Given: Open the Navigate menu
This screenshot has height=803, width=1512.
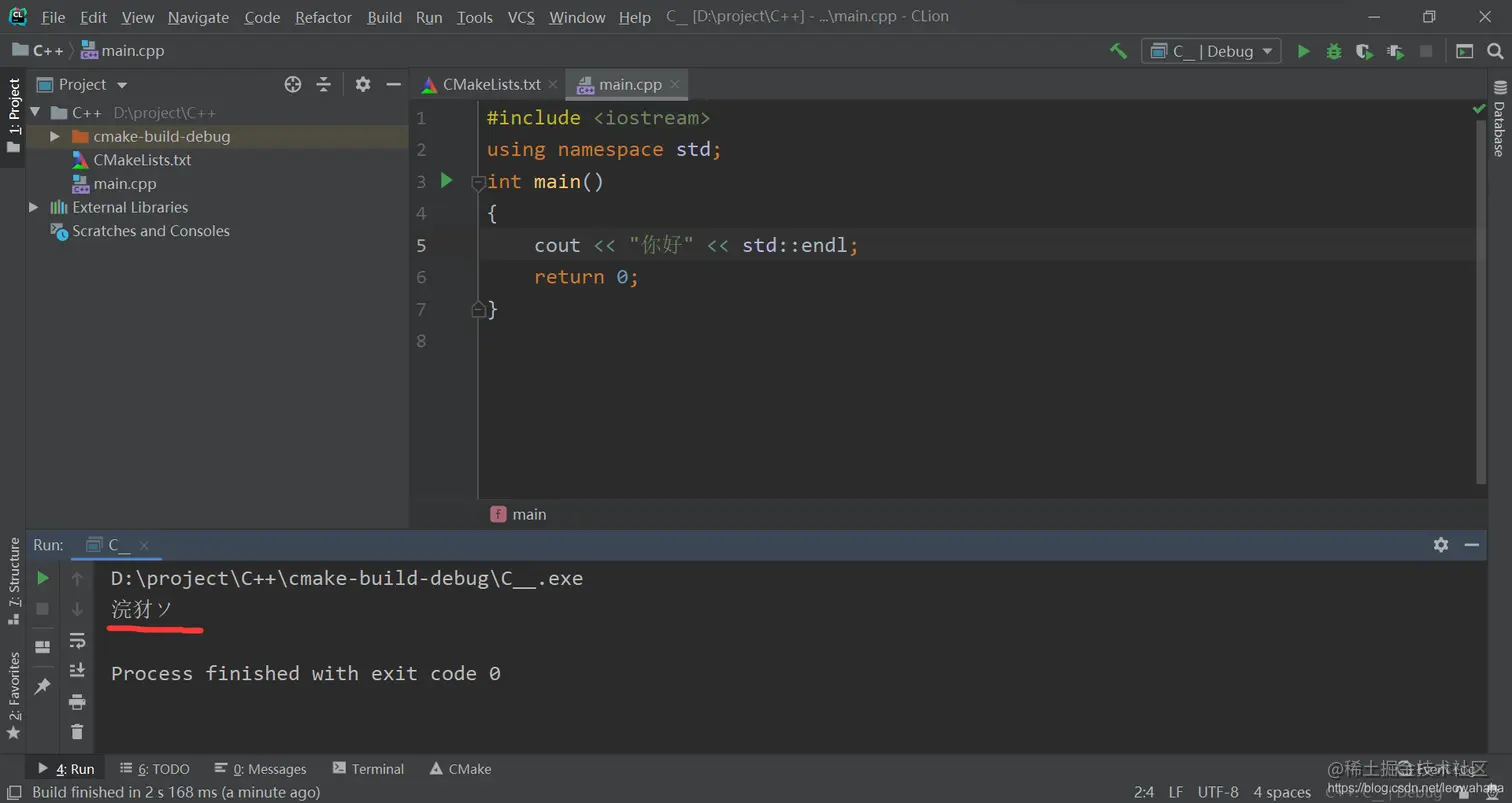Looking at the screenshot, I should coord(198,17).
